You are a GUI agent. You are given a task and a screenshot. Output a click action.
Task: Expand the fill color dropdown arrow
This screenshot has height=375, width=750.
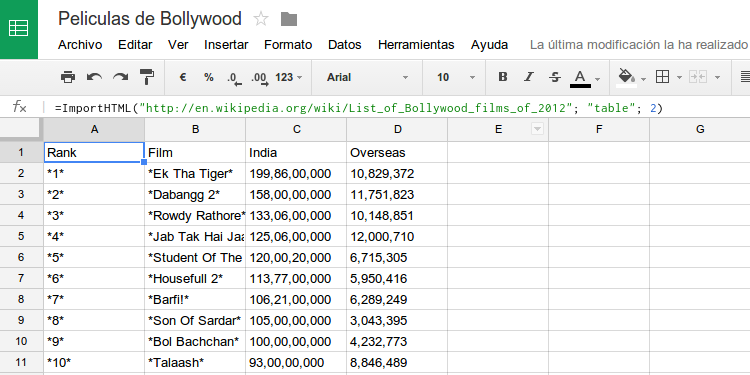click(x=643, y=79)
